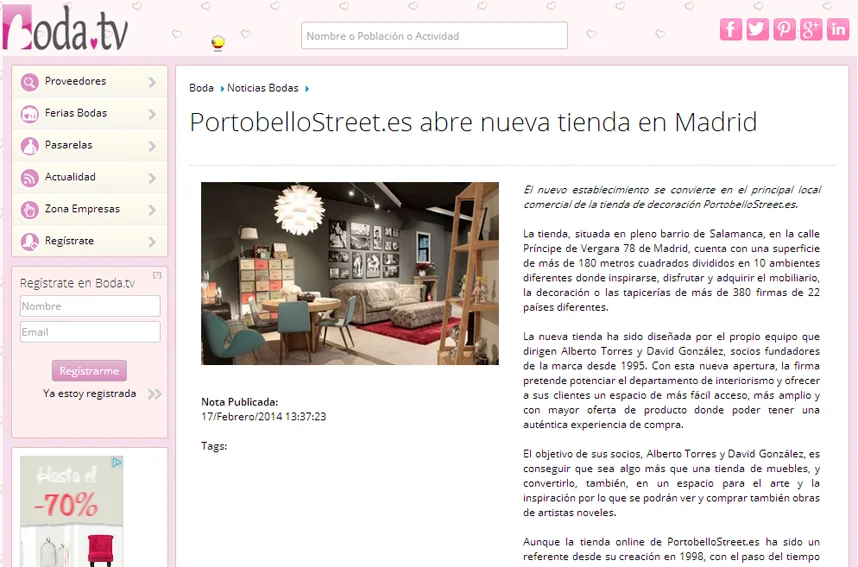Click the Spanish flag language icon
Screen dimensions: 858x567
(x=218, y=42)
